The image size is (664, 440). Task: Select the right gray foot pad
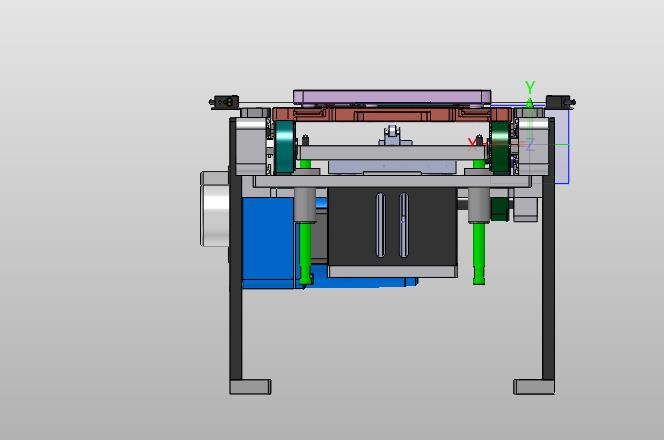[x=534, y=387]
